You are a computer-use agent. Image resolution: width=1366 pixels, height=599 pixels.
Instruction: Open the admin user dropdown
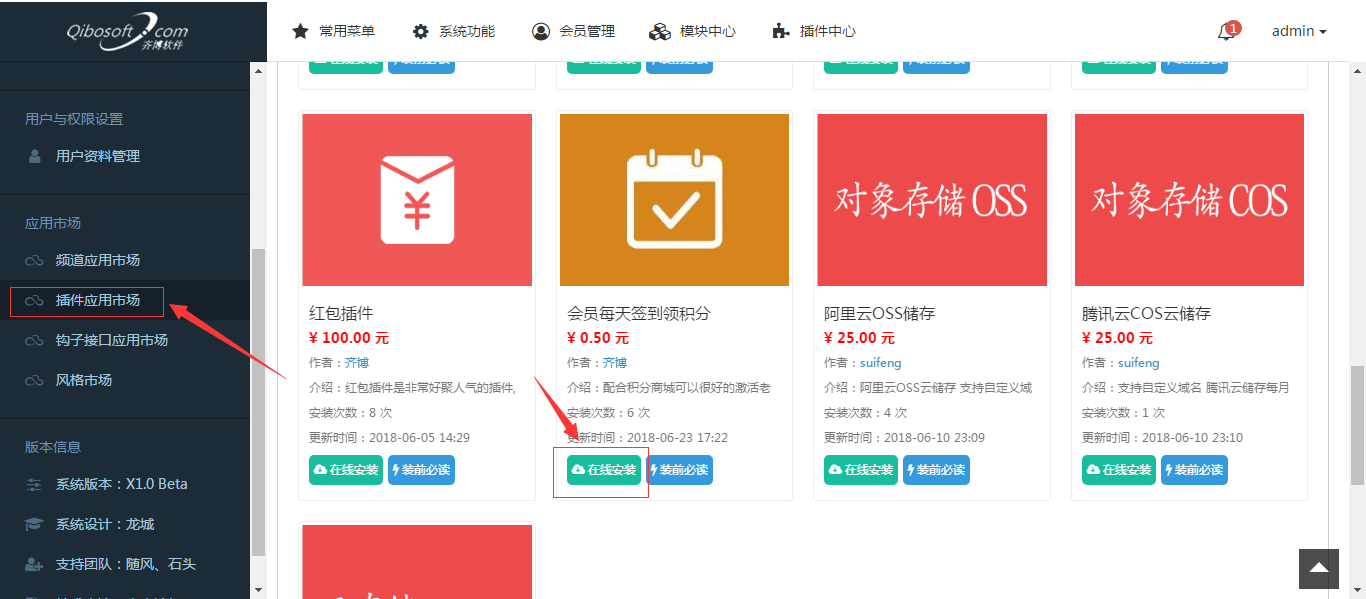1298,31
